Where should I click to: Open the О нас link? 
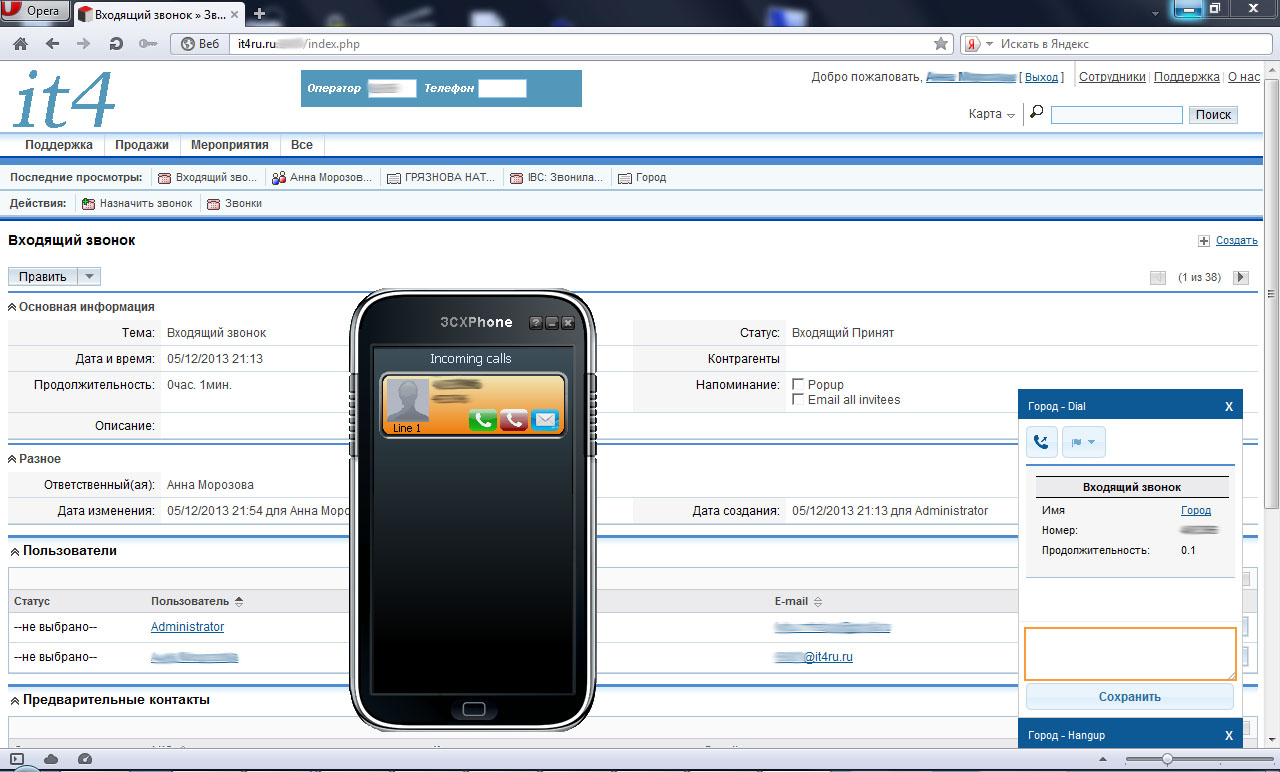click(1244, 77)
